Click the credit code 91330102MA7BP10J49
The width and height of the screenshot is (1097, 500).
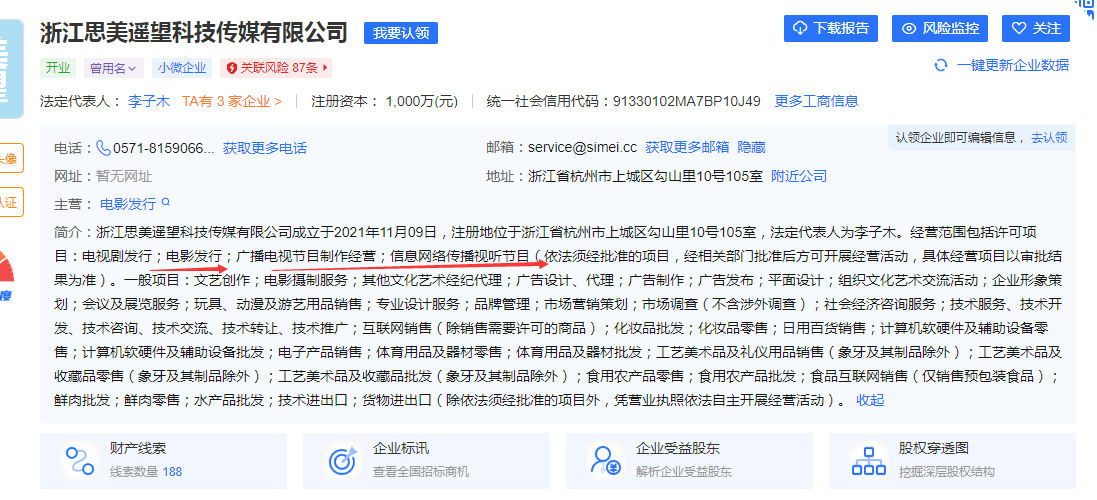[x=686, y=101]
